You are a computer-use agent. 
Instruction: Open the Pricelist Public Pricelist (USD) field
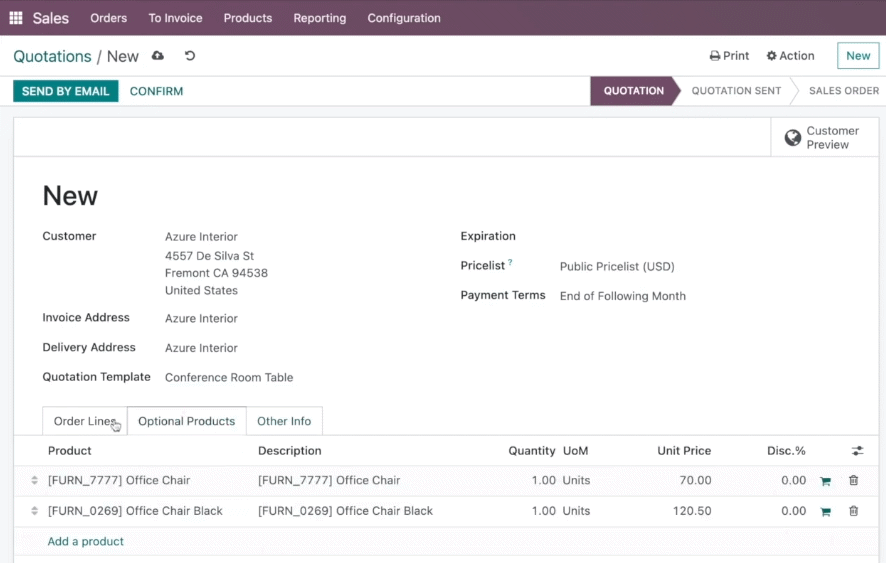pyautogui.click(x=617, y=267)
